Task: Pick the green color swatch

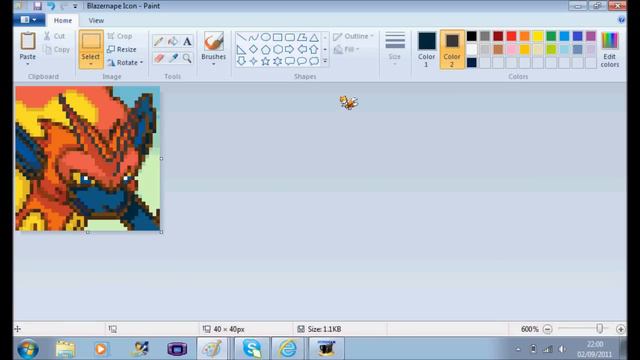Action: [551, 36]
